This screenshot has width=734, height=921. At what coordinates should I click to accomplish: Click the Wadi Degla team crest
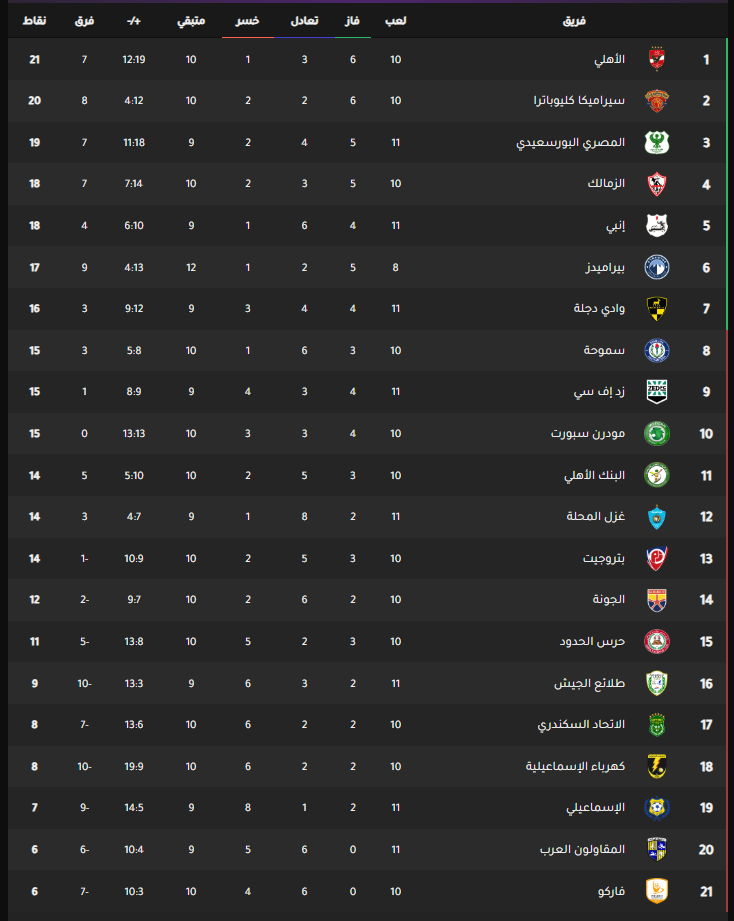(656, 309)
